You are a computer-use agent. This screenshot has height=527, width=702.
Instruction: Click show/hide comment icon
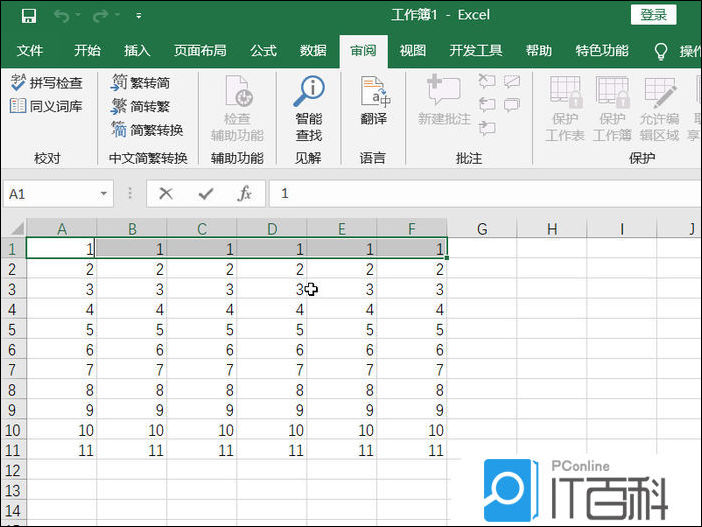click(x=512, y=81)
